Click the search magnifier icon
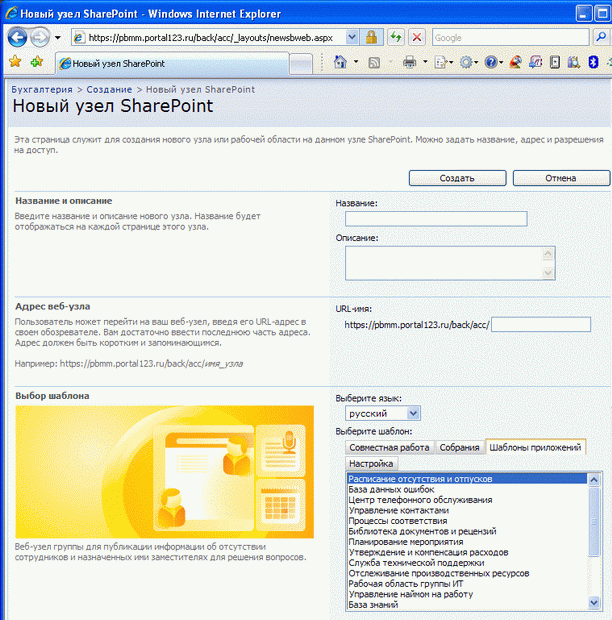This screenshot has width=612, height=620. tap(601, 38)
